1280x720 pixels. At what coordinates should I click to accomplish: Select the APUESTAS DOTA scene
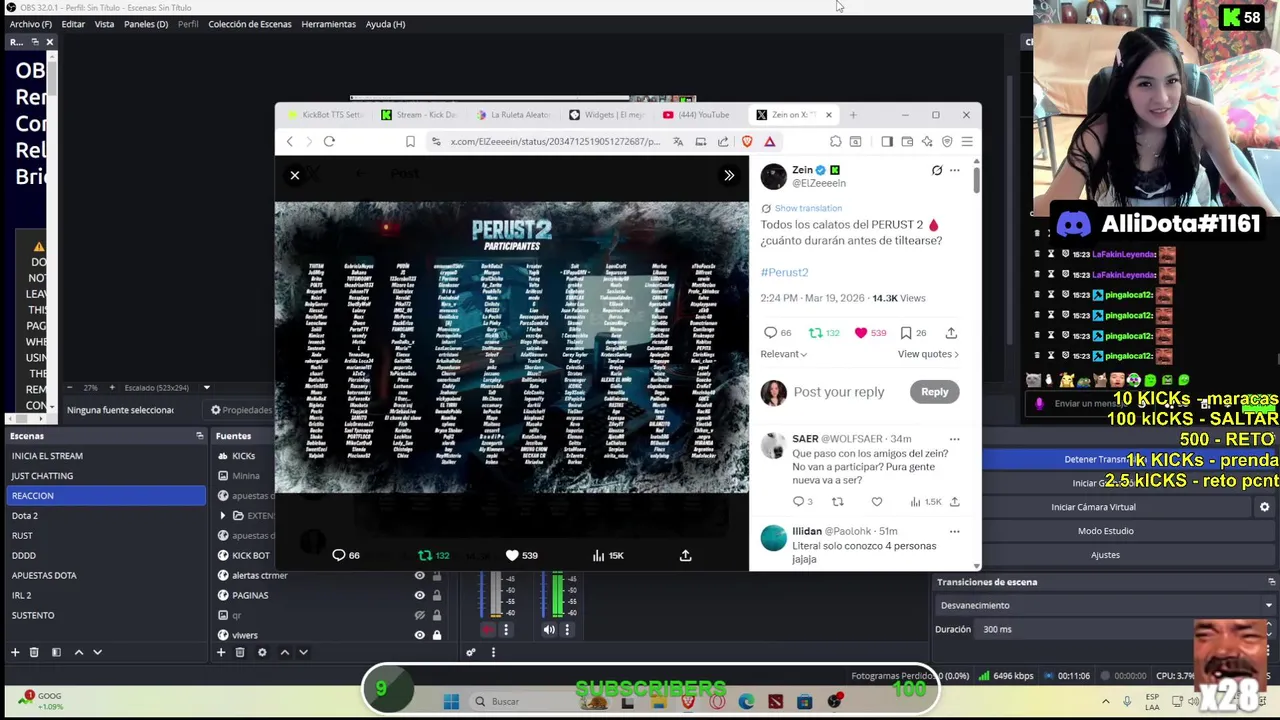point(104,576)
